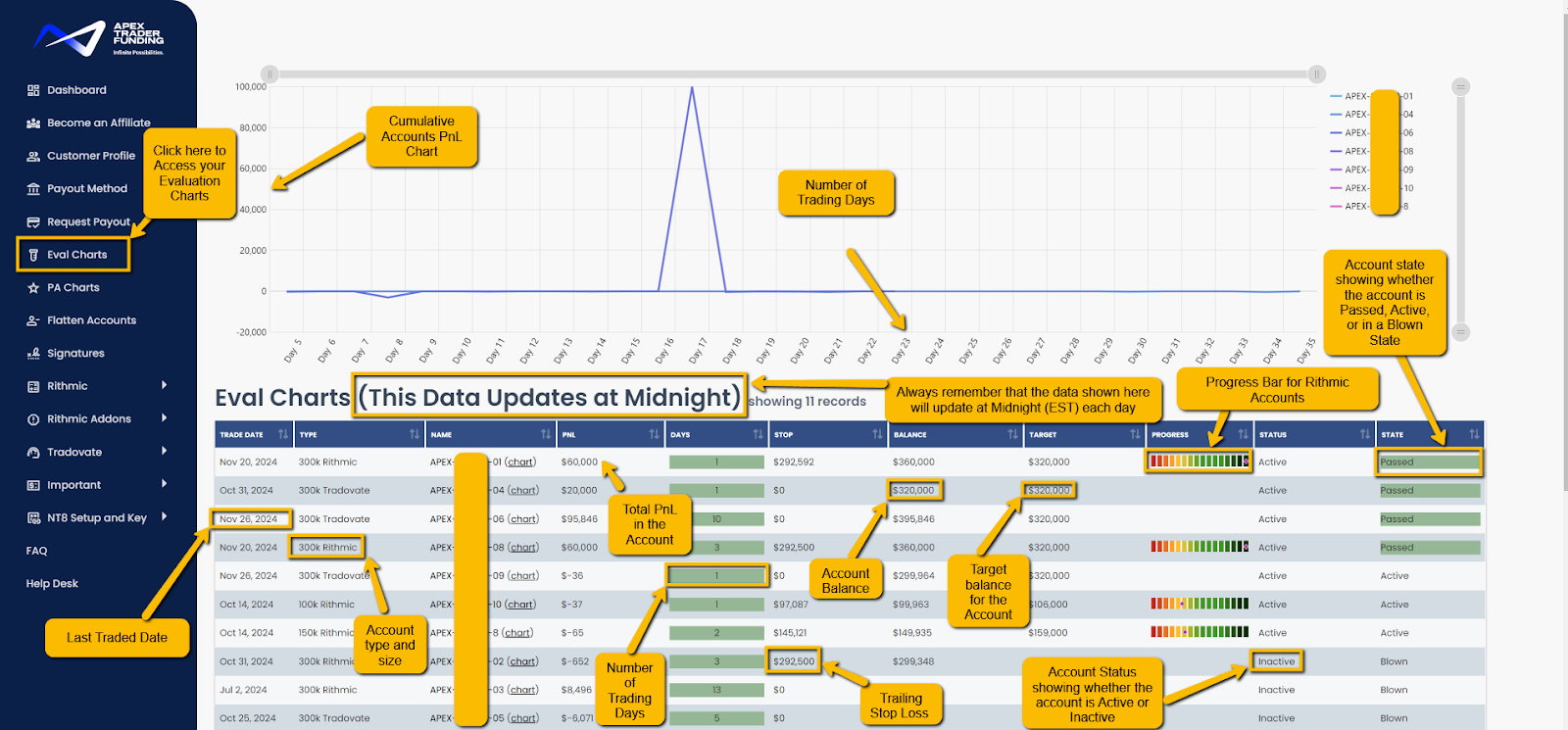Viewport: 1568px width, 730px height.
Task: Open chart link for account -05
Action: tap(523, 718)
